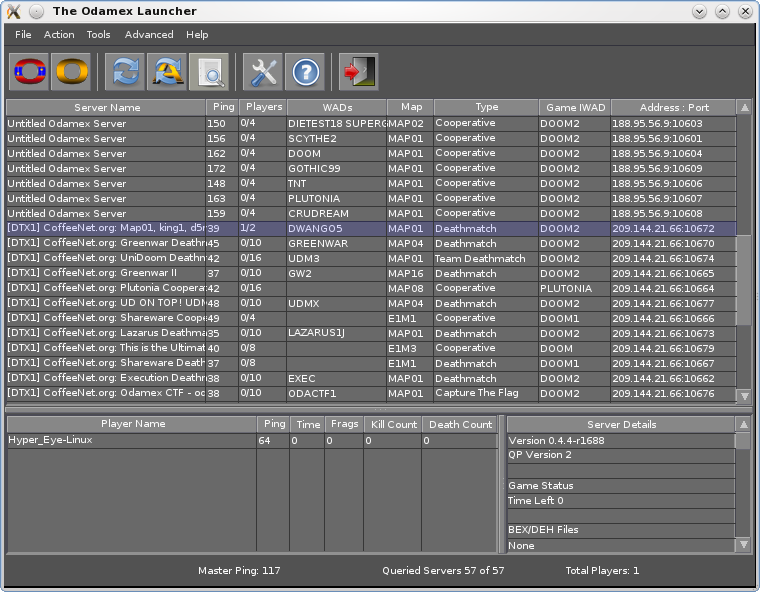Screen dimensions: 760x592
Task: Select the CRUDREAM server row
Action: pos(371,213)
